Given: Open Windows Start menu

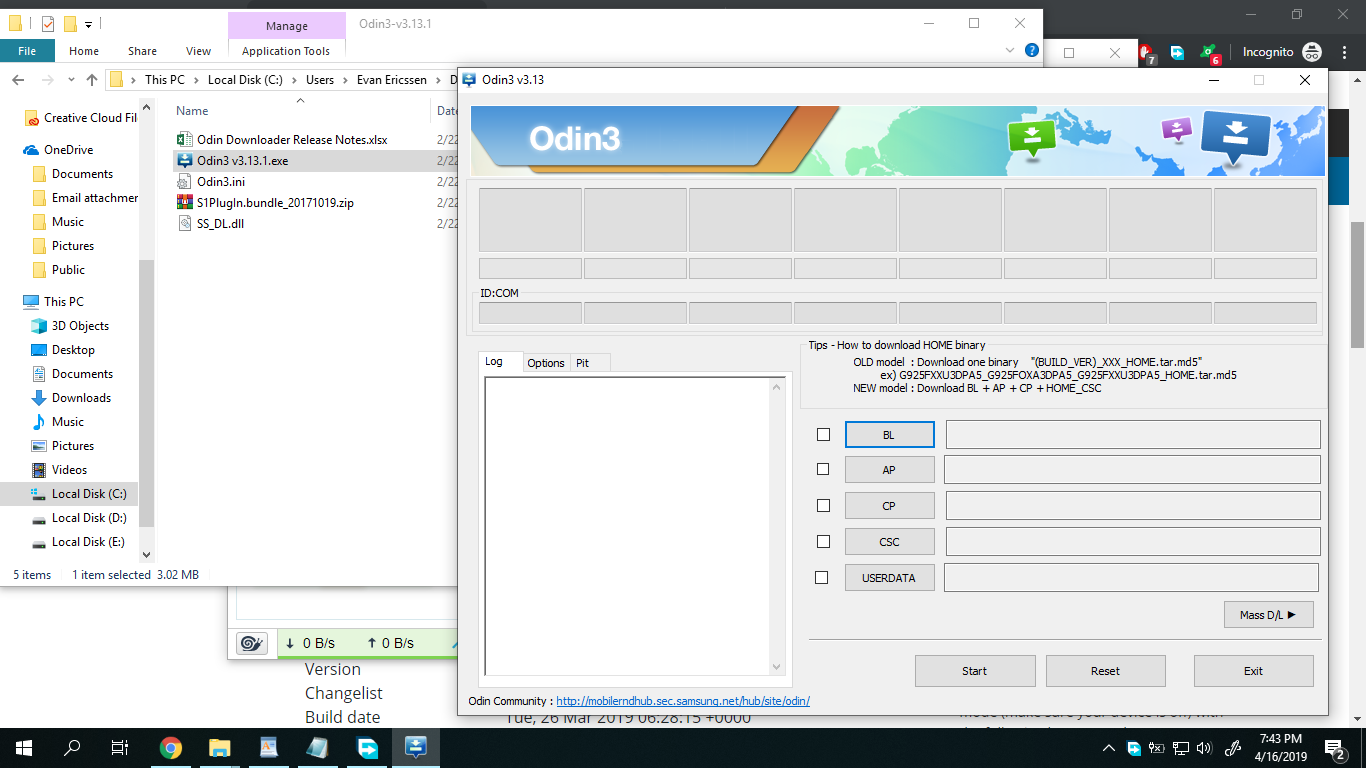Looking at the screenshot, I should (x=24, y=748).
